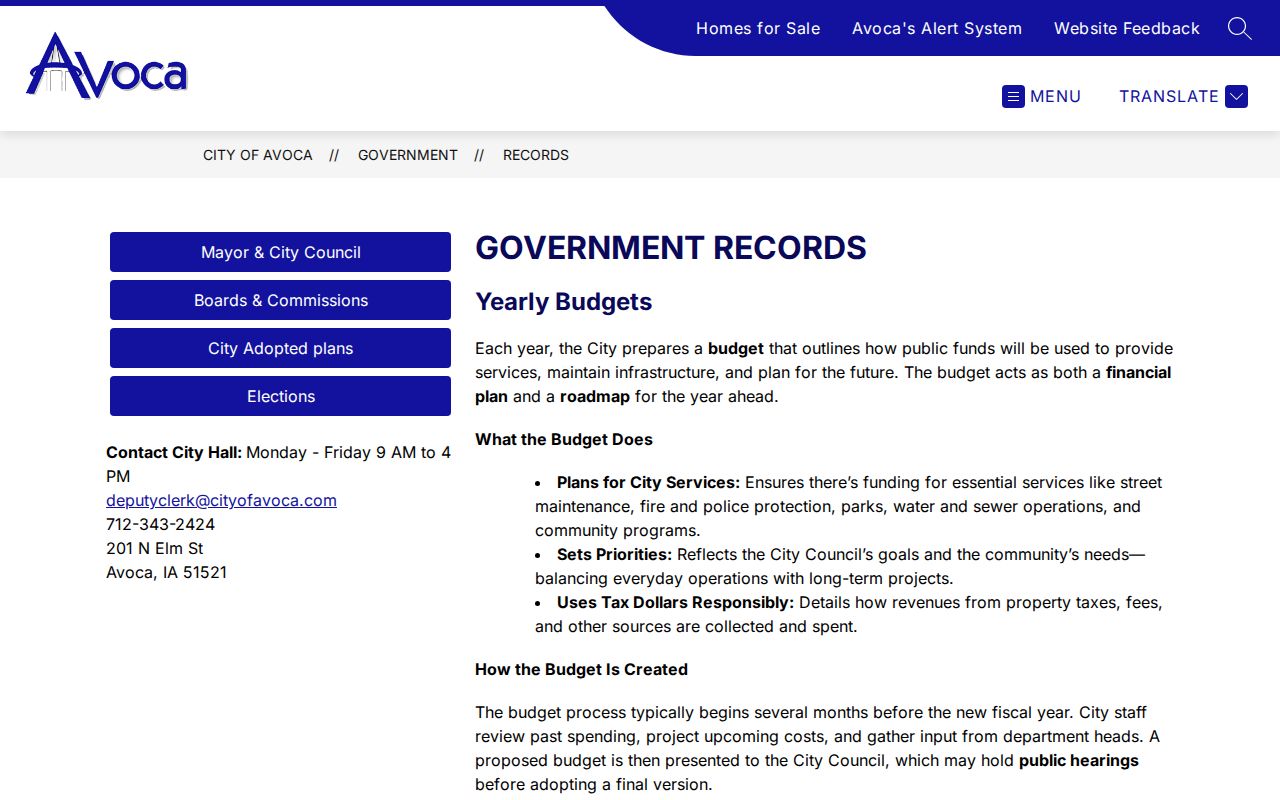The image size is (1280, 800).
Task: Go to GOVERNMENT breadcrumb
Action: 408,155
